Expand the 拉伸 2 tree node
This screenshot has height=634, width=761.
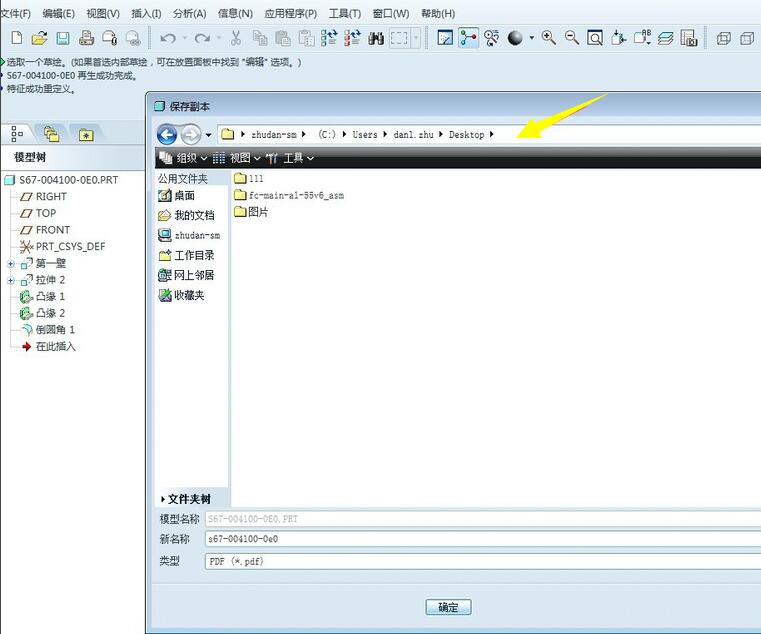[11, 281]
